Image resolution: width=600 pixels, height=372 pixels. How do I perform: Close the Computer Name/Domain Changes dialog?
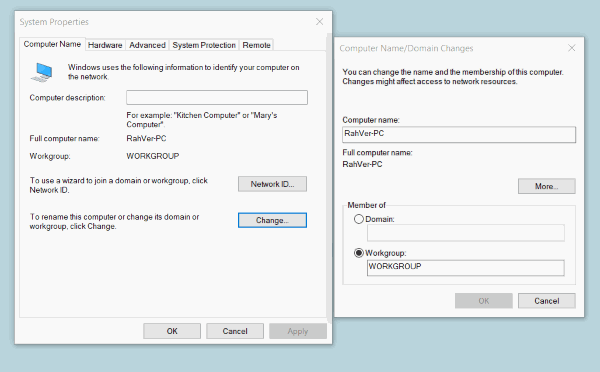pyautogui.click(x=572, y=48)
